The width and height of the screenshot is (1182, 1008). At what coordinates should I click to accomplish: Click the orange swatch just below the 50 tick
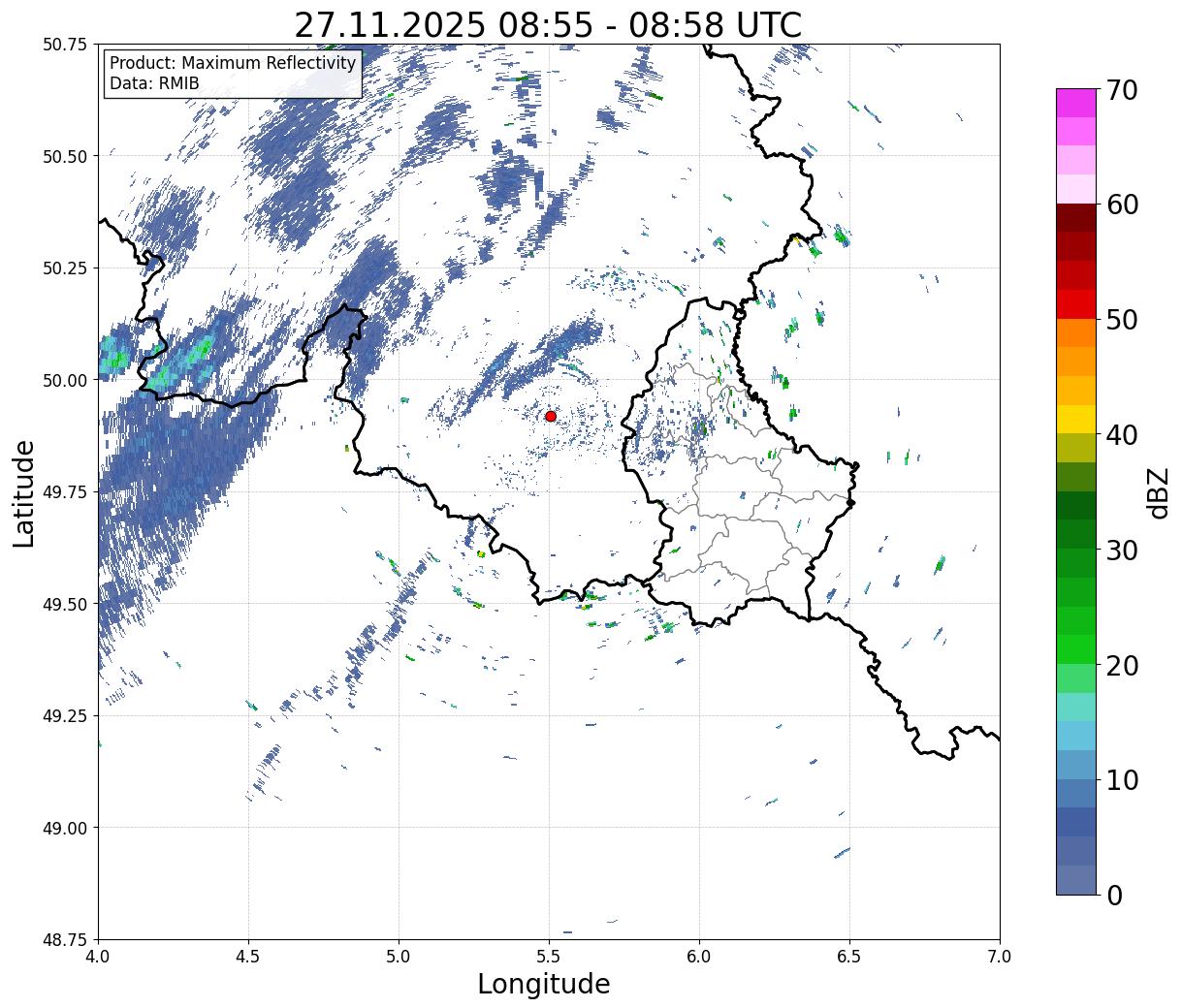coord(1076,333)
